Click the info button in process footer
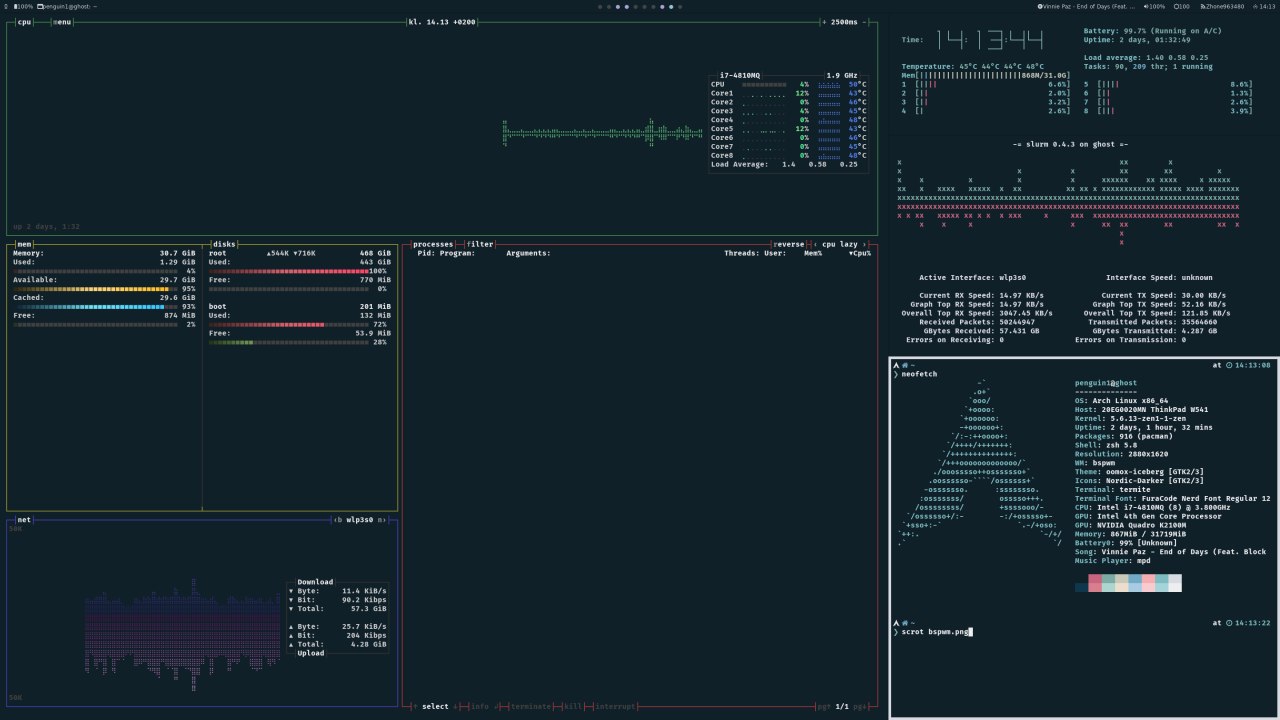This screenshot has height=720, width=1280. click(480, 706)
